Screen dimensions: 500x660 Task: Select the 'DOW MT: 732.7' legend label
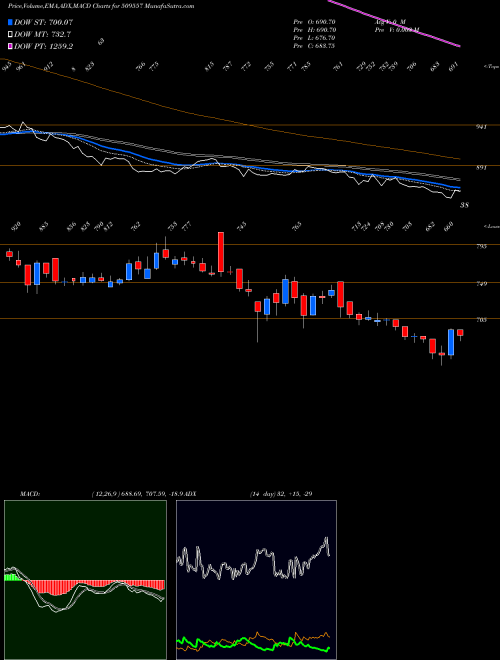[41, 35]
